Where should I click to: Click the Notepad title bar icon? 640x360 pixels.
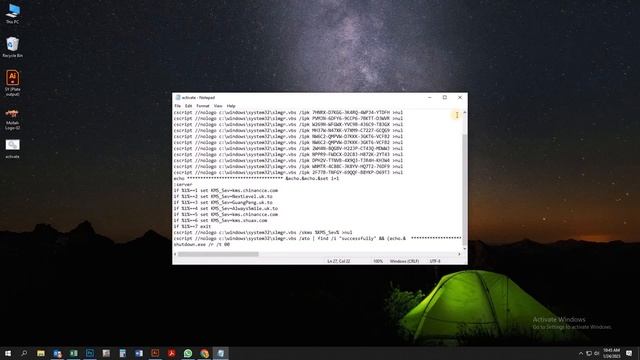pos(178,98)
